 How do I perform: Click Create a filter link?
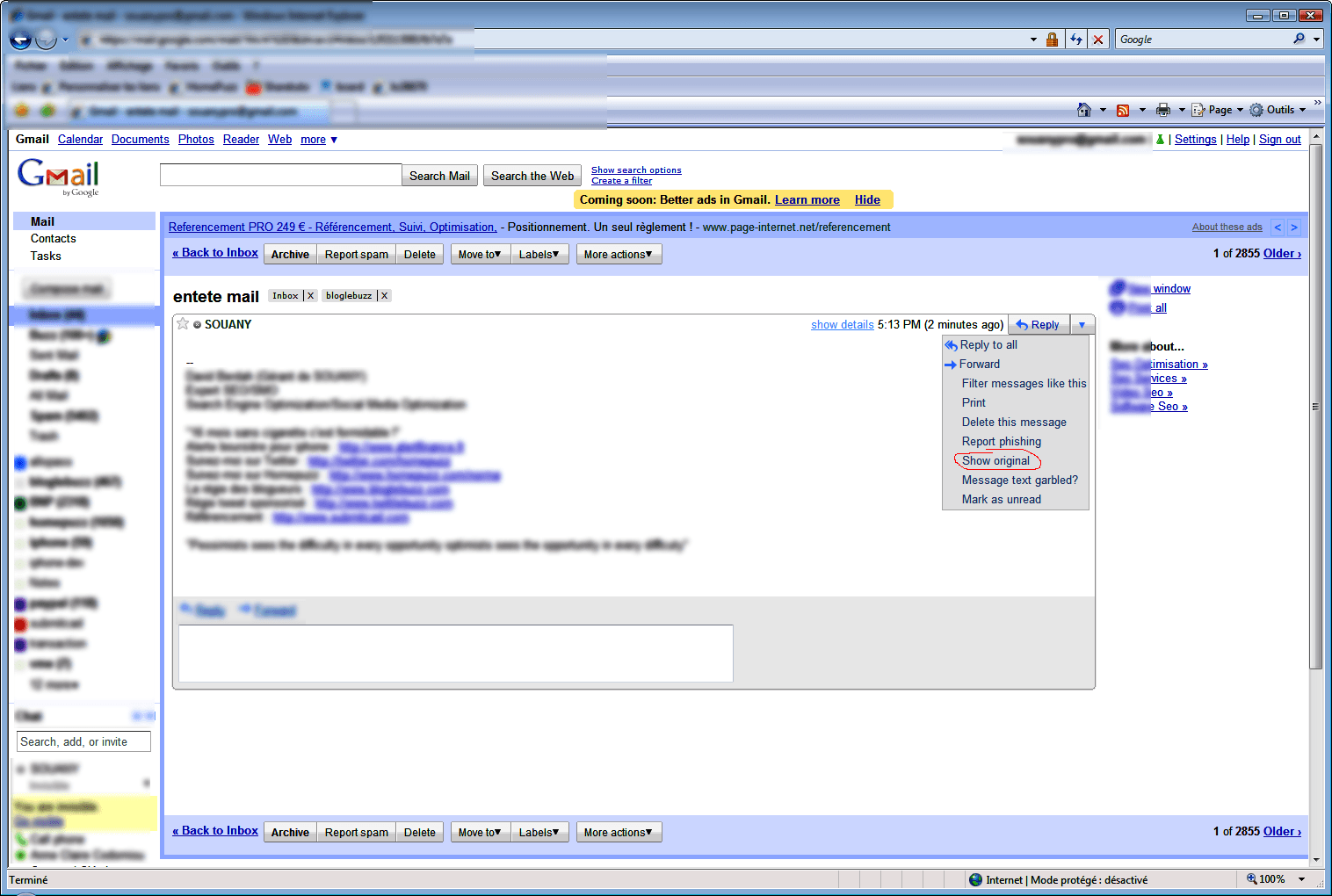pos(621,181)
